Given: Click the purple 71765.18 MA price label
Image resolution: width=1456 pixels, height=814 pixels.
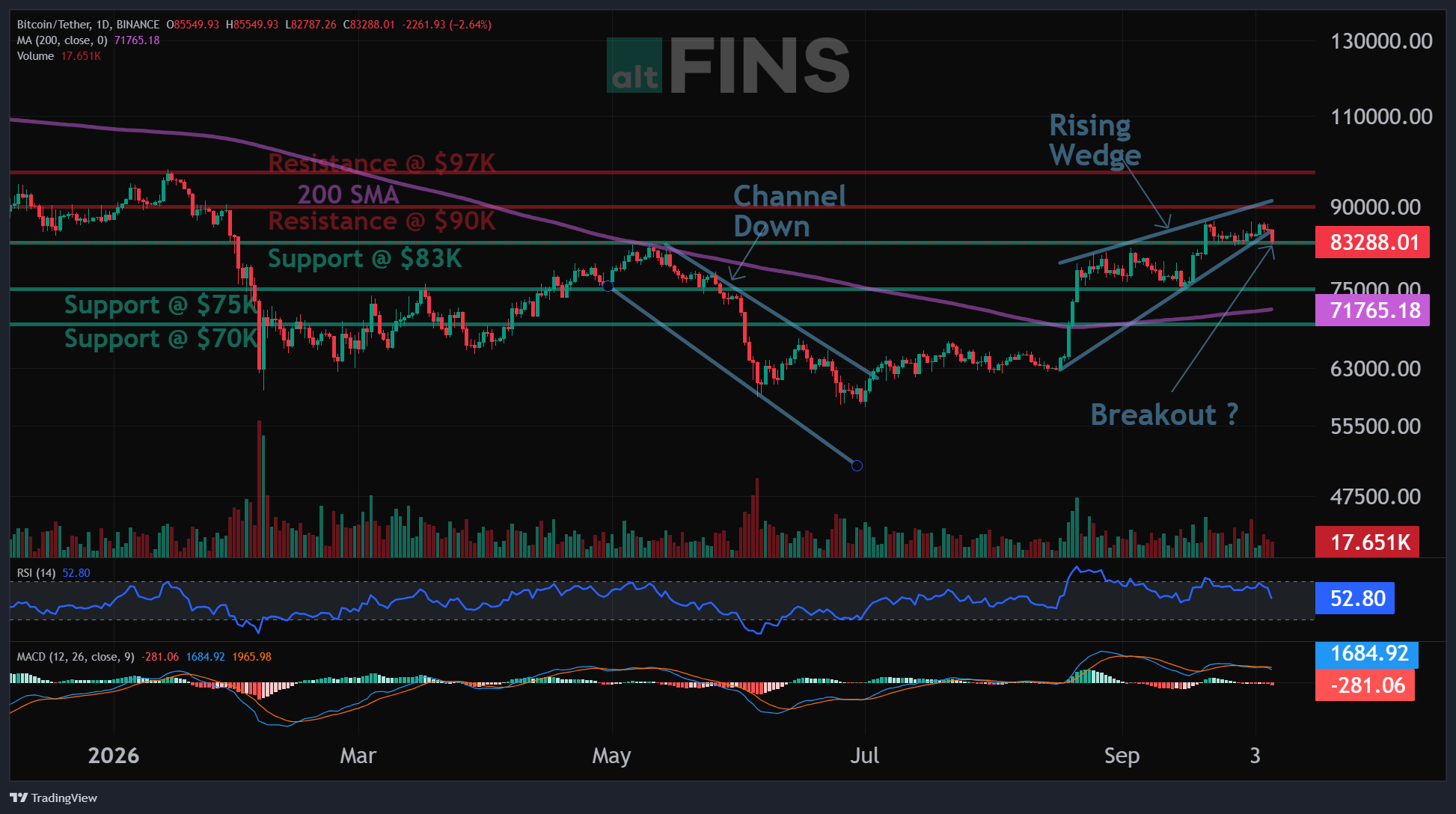Looking at the screenshot, I should (1372, 310).
